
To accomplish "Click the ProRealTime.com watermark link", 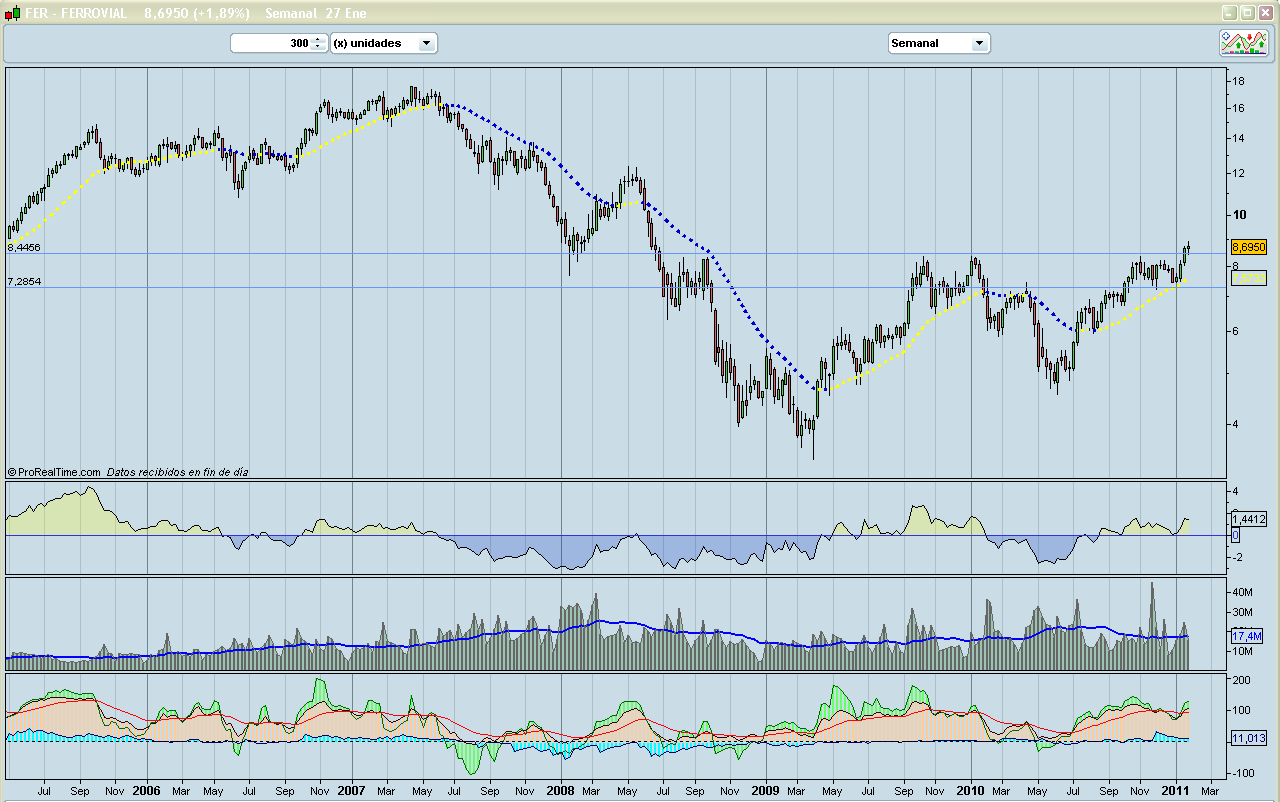I will click(x=54, y=471).
